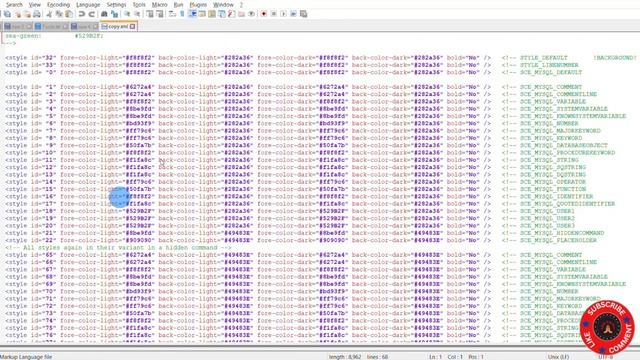
Task: Click the Copy toolbar icon
Action: [59, 14]
